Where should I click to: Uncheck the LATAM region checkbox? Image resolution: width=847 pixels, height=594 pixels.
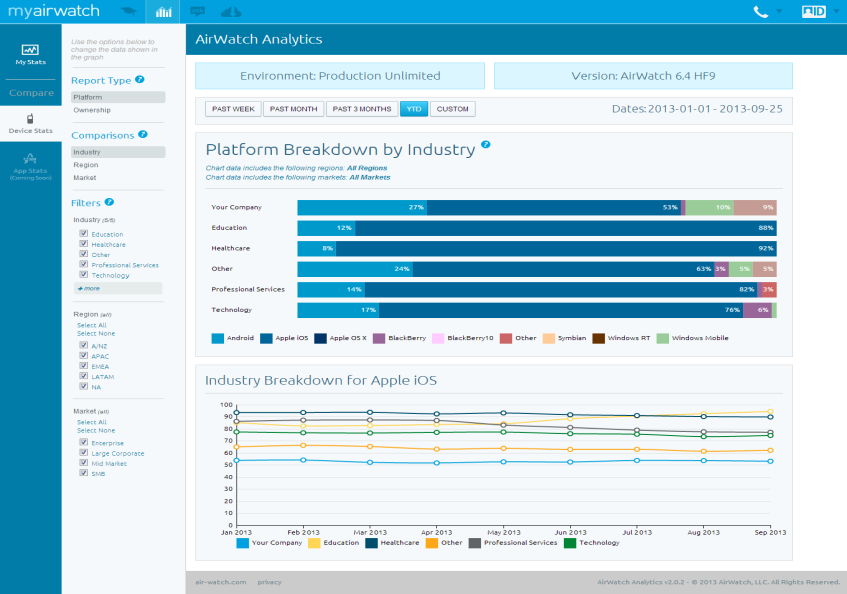[84, 376]
